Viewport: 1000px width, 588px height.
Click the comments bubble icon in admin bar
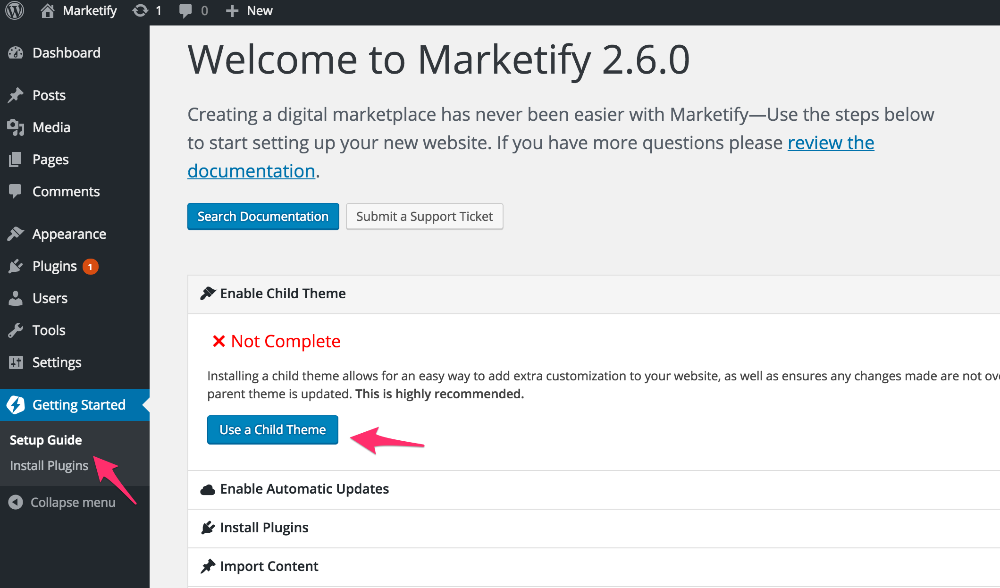point(186,11)
